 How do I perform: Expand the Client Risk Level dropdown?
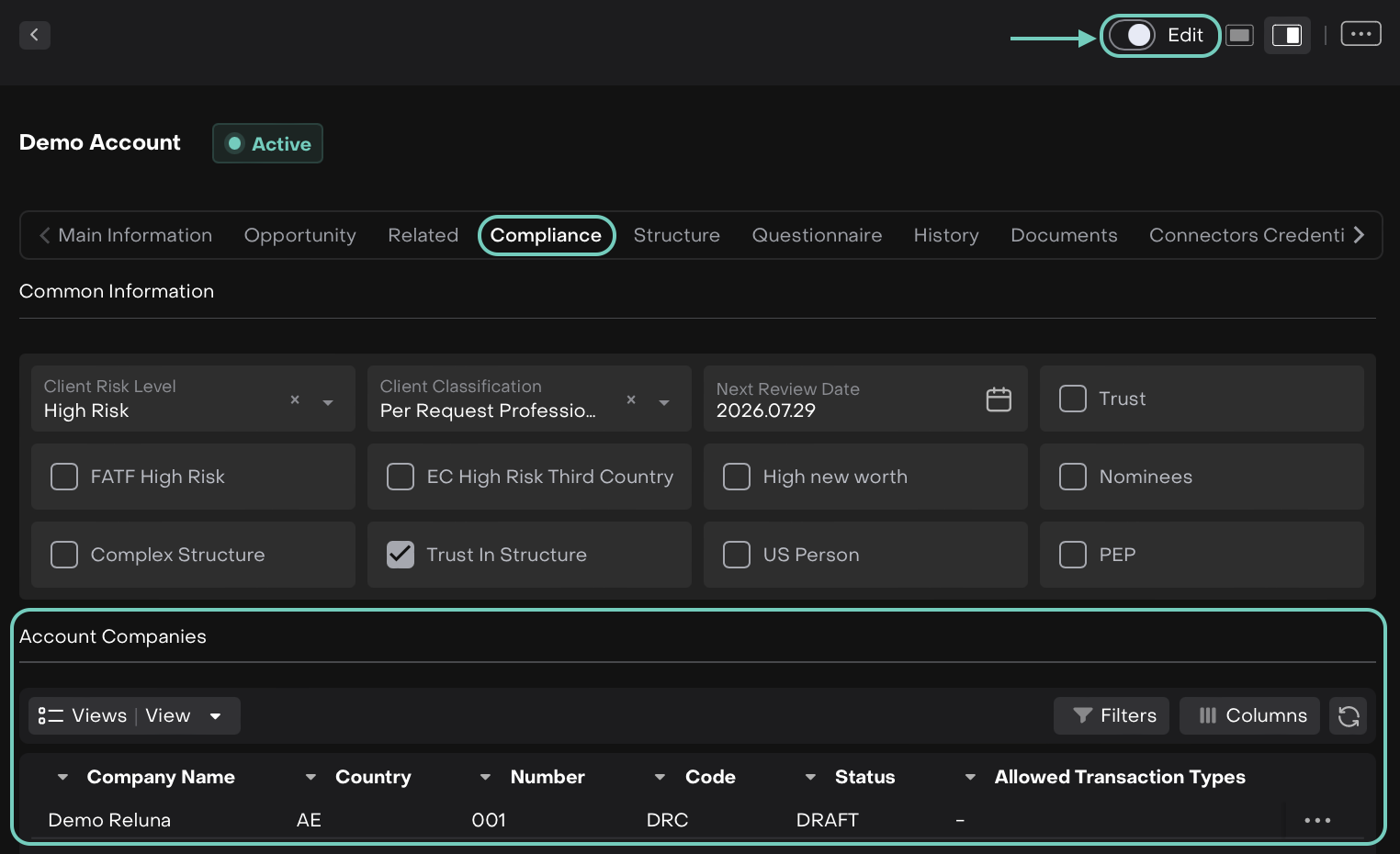(x=328, y=402)
